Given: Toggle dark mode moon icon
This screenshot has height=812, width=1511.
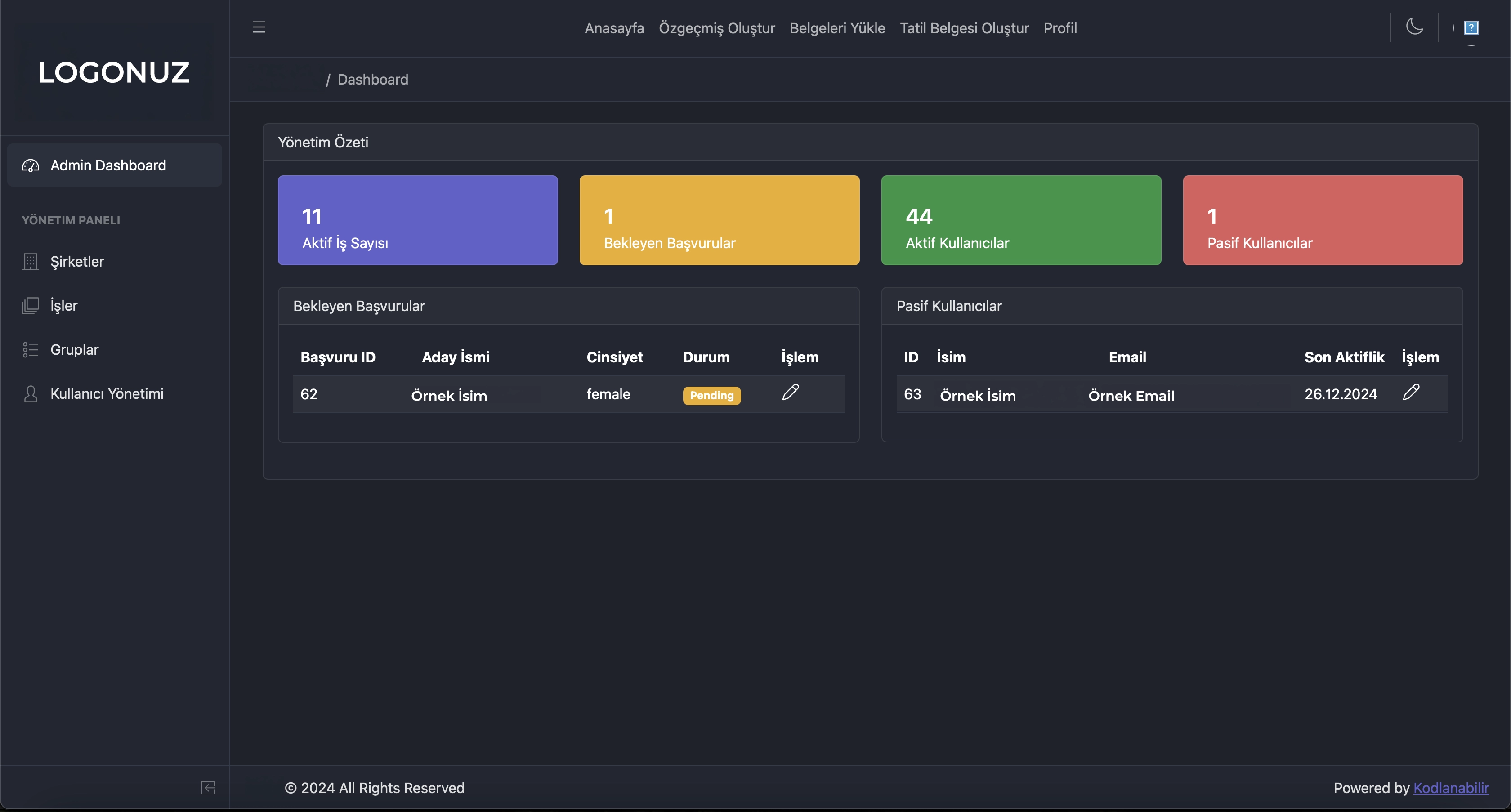Looking at the screenshot, I should [x=1414, y=27].
